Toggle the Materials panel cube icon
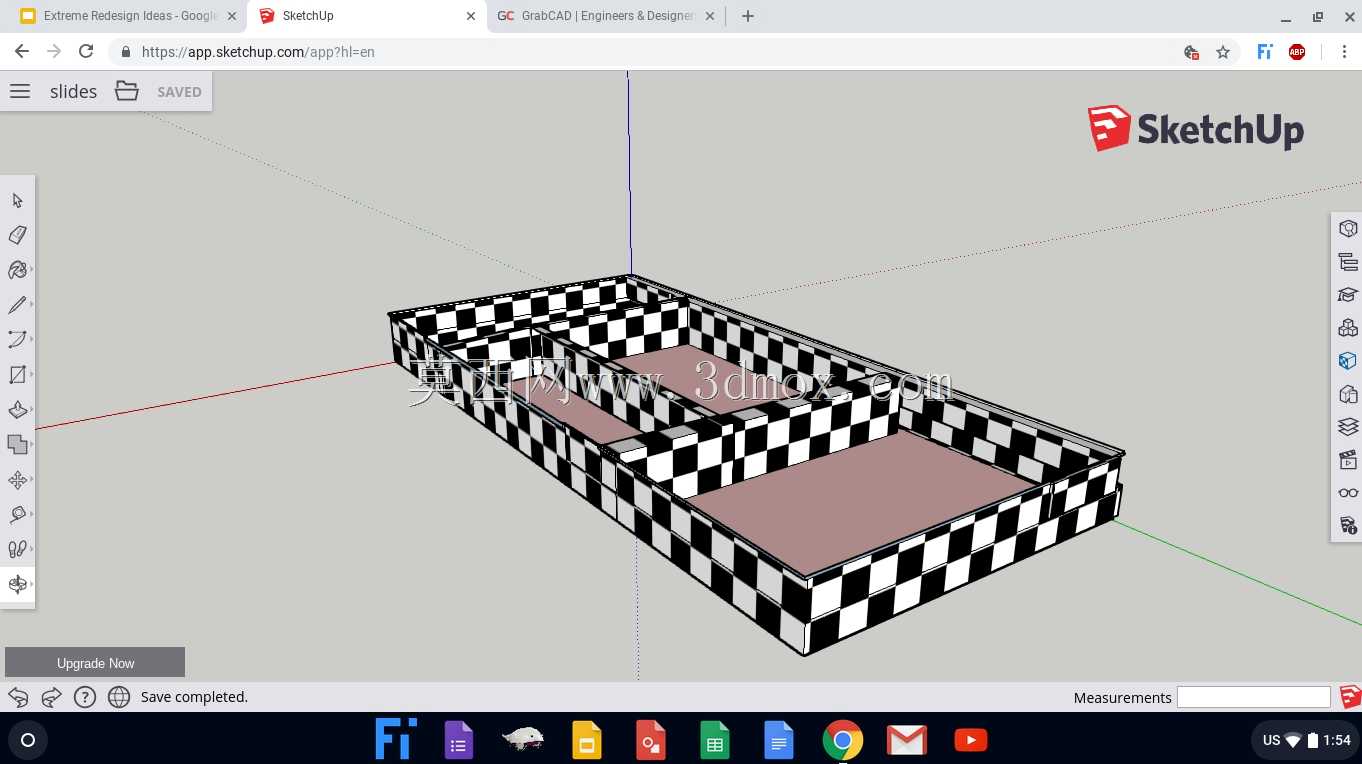The width and height of the screenshot is (1362, 764). (1348, 360)
